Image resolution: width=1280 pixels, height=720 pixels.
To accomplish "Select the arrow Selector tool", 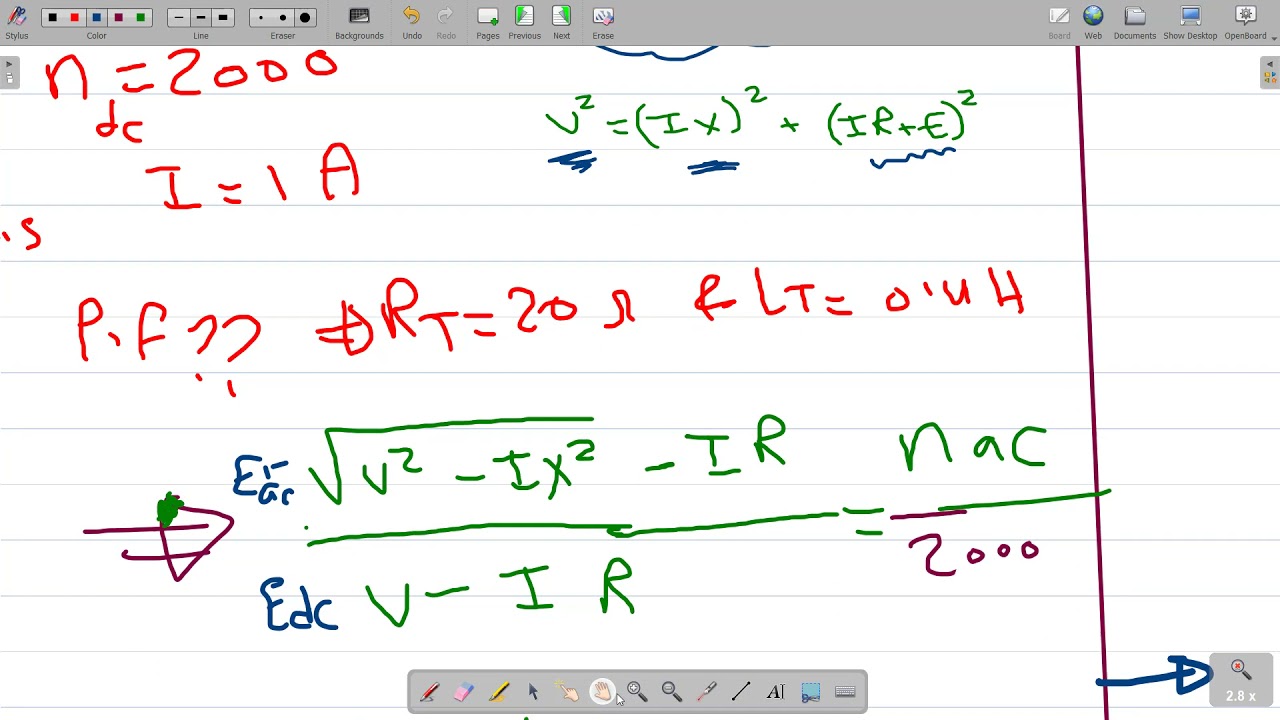I will [533, 692].
